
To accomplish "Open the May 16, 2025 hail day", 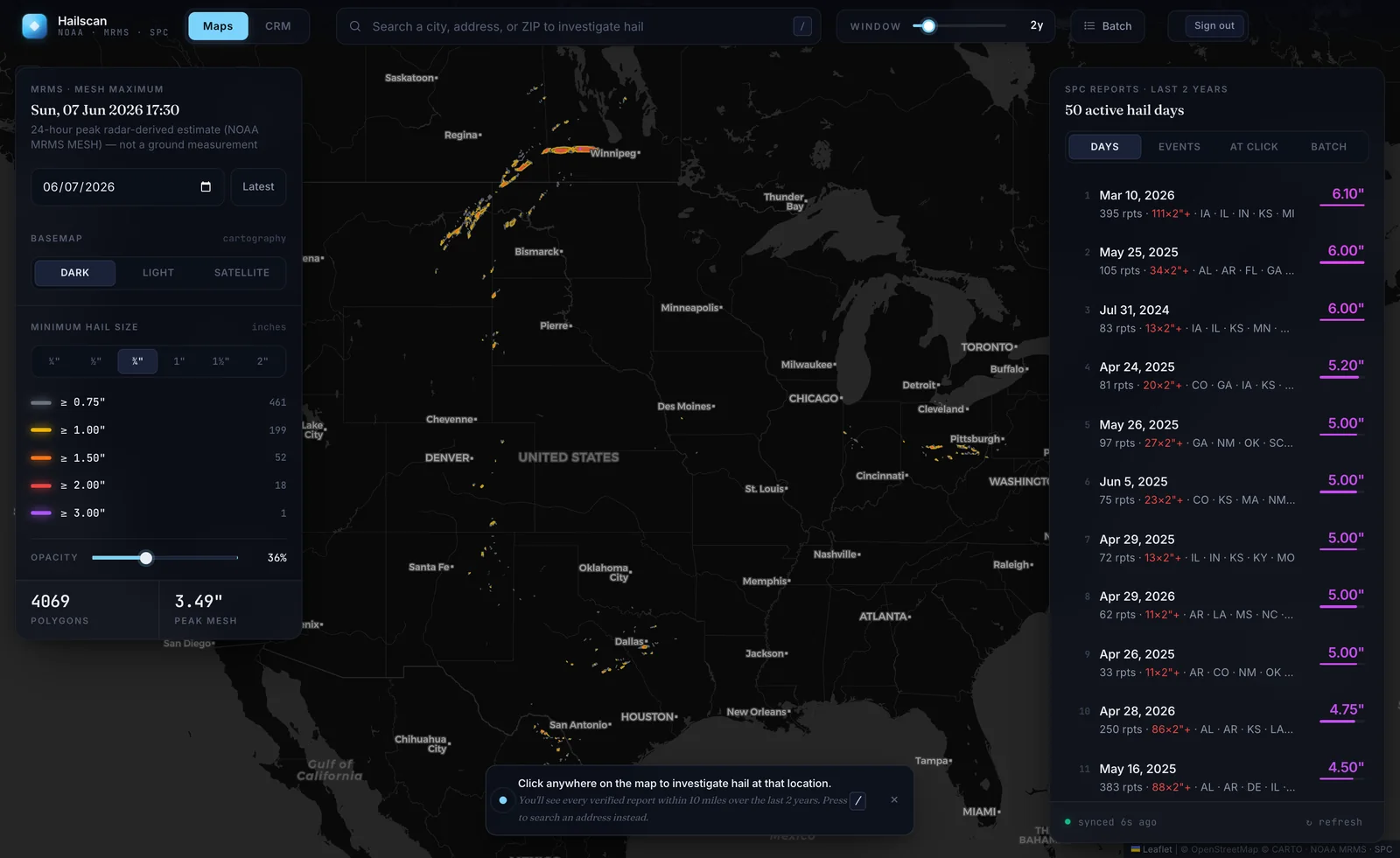I will coord(1217,777).
